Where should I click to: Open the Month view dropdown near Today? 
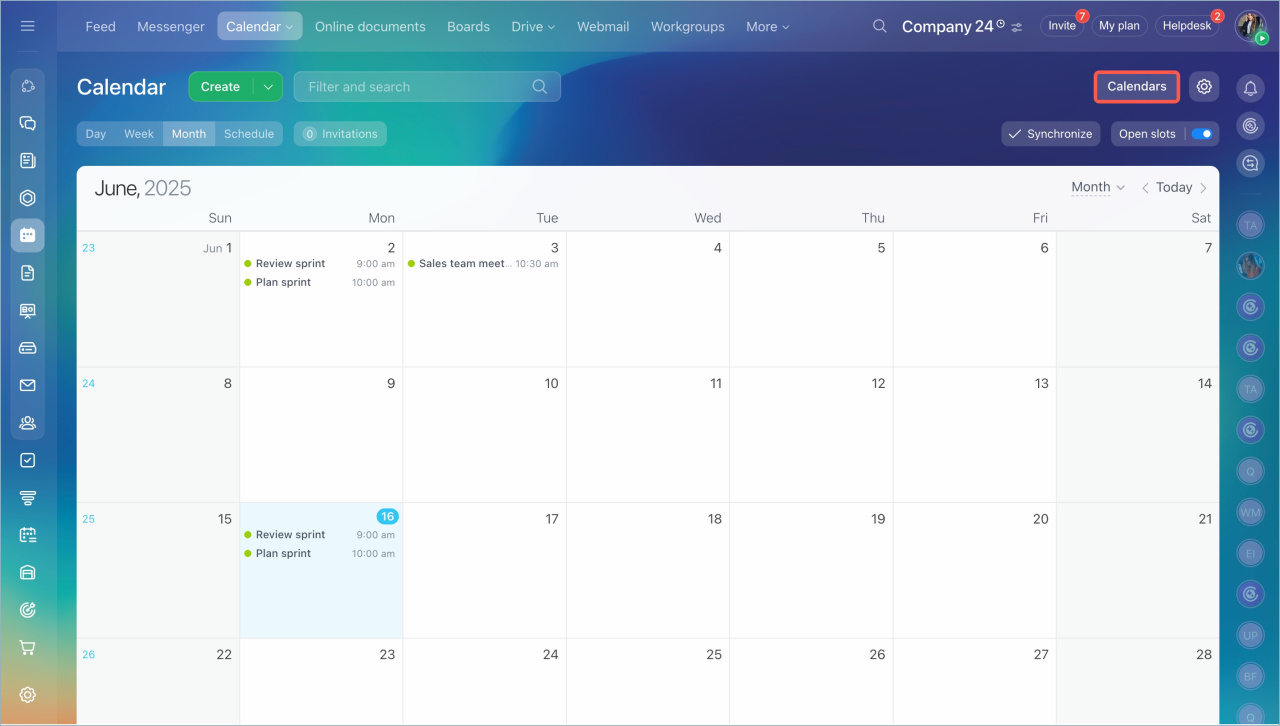pos(1097,187)
